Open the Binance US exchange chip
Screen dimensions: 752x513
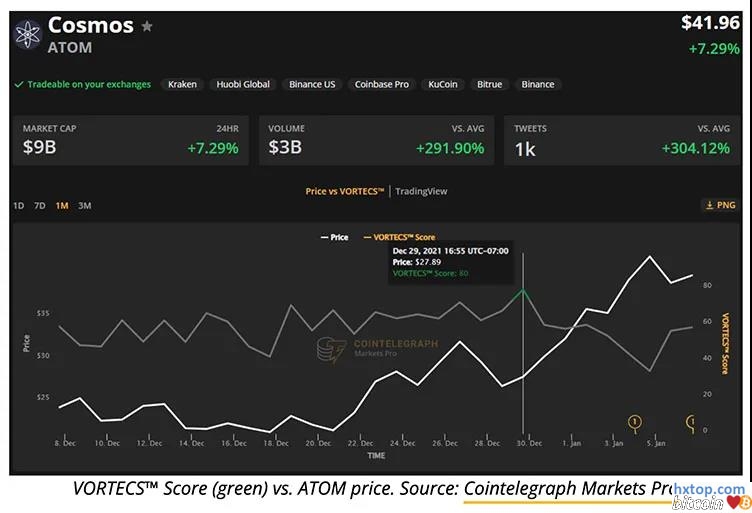[x=312, y=84]
